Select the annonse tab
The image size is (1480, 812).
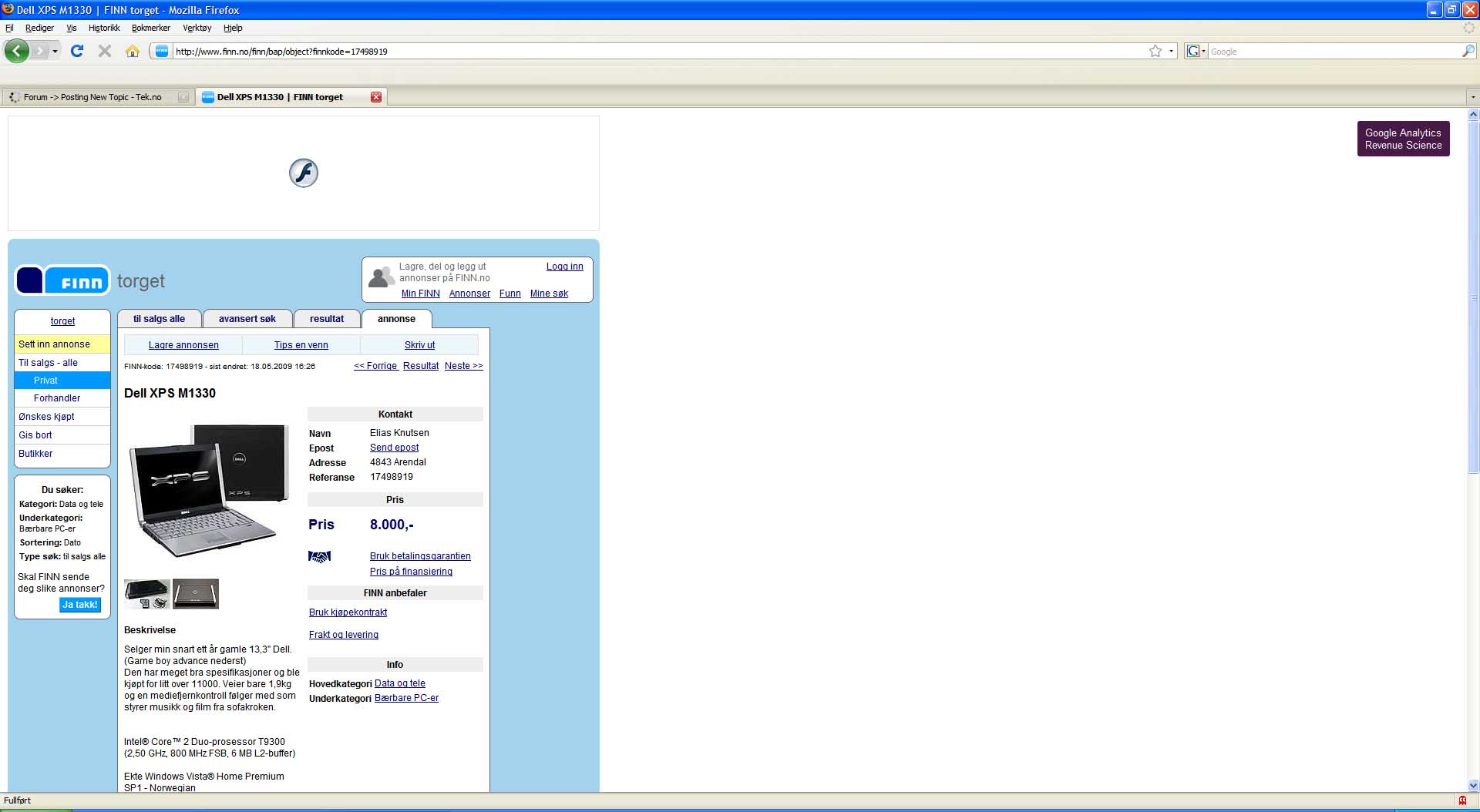coord(396,319)
